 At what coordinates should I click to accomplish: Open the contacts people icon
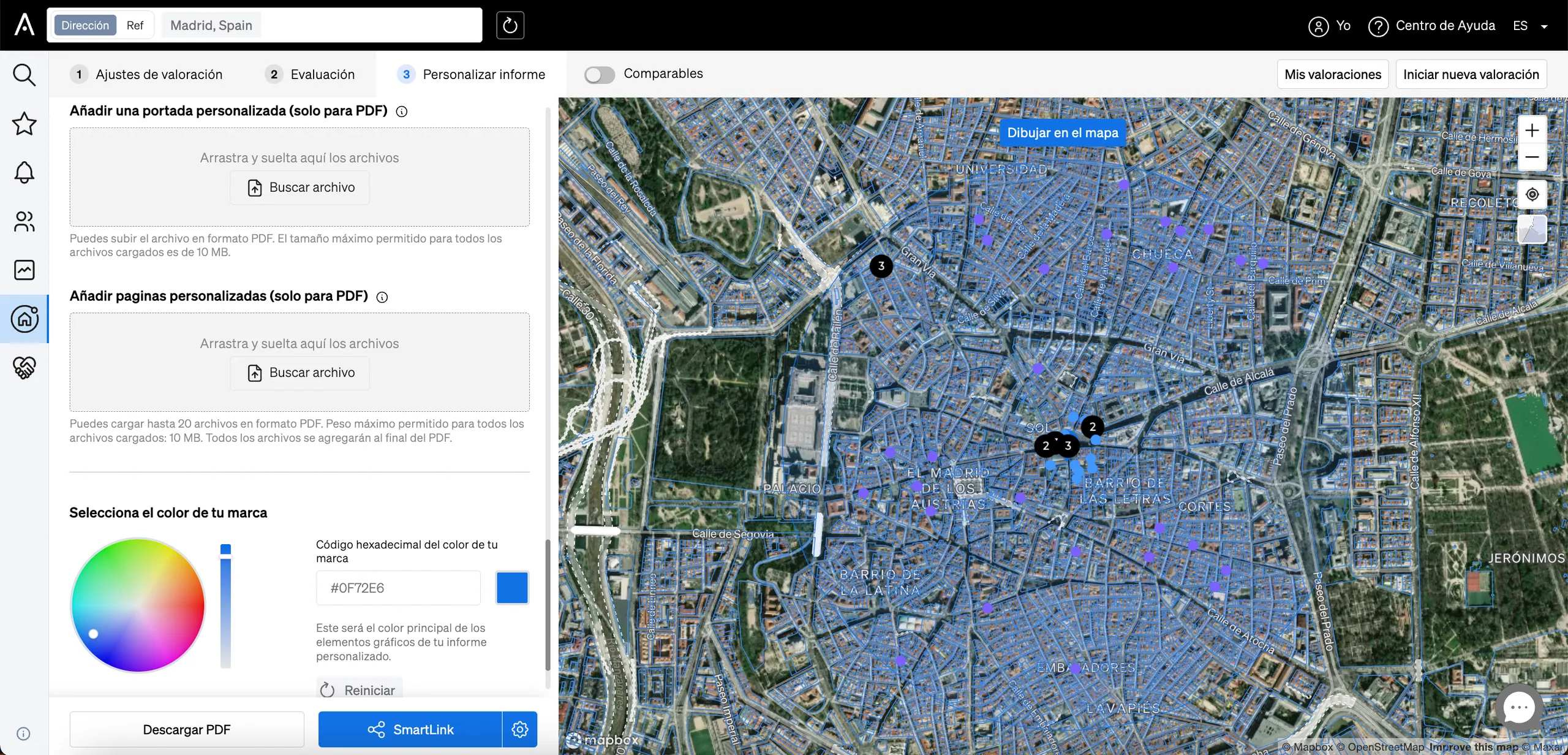(x=24, y=221)
